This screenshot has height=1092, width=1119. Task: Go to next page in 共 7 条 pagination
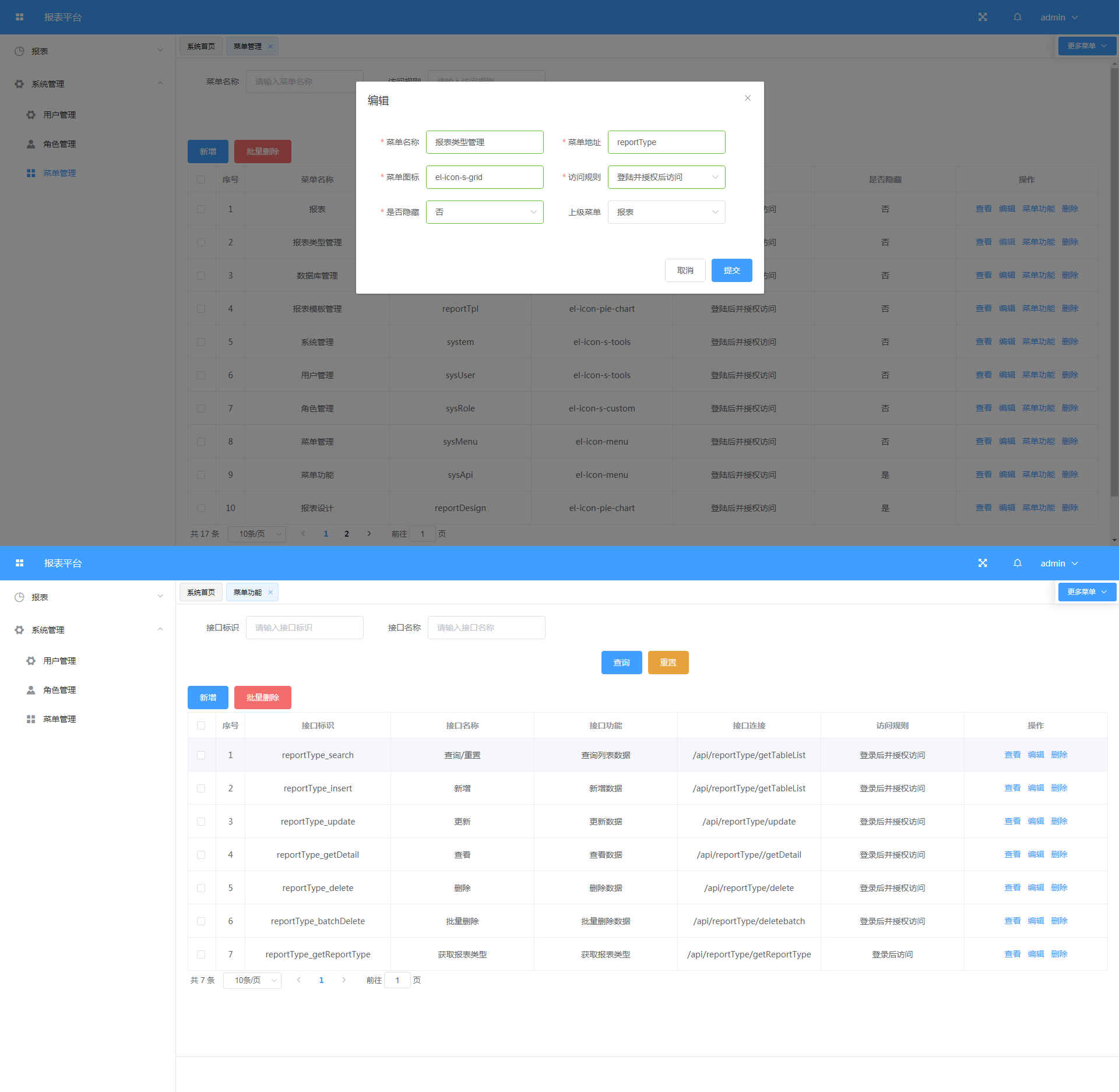[x=344, y=980]
